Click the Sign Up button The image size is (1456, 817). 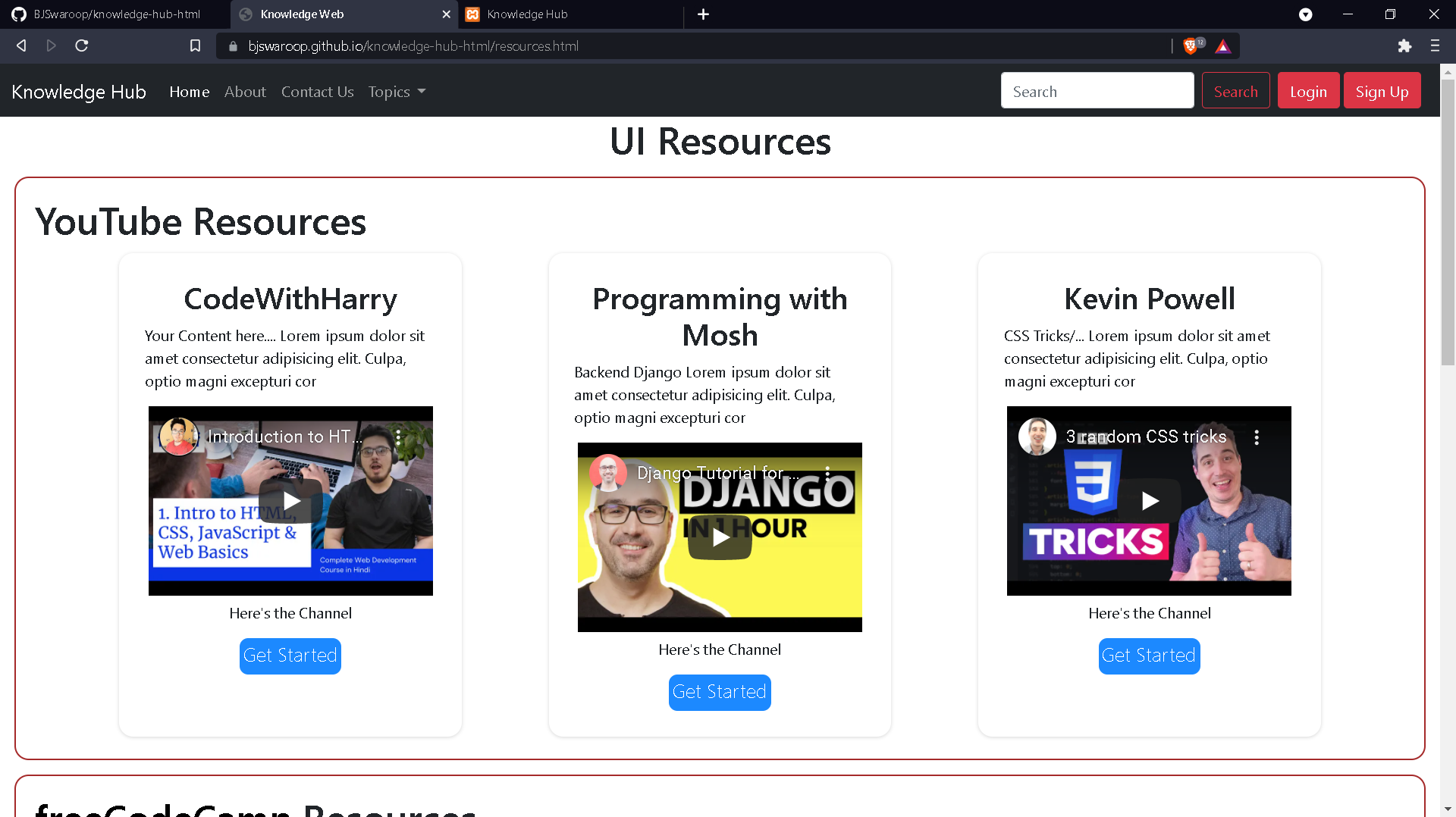pos(1382,91)
